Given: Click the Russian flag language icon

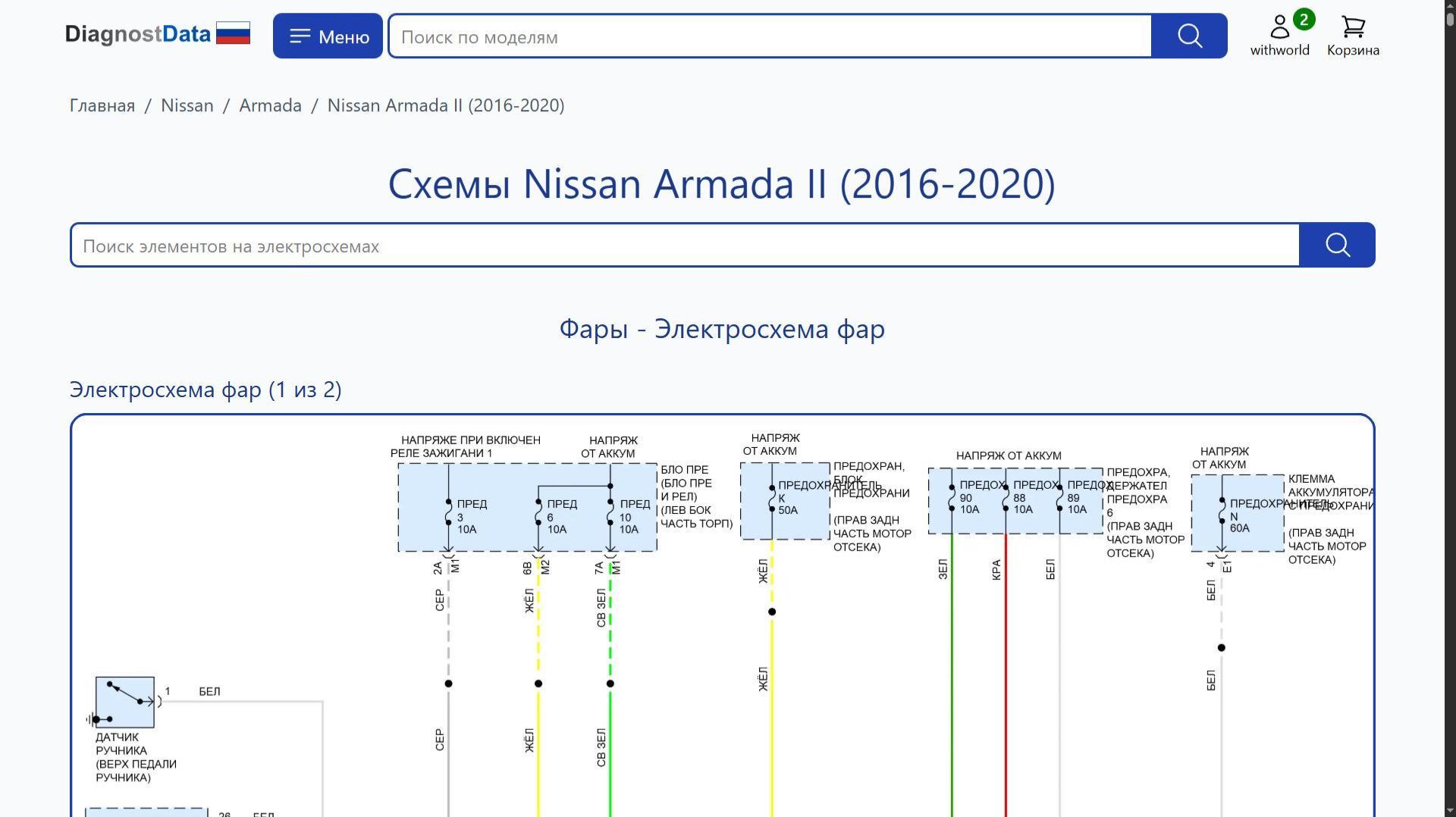Looking at the screenshot, I should point(233,33).
